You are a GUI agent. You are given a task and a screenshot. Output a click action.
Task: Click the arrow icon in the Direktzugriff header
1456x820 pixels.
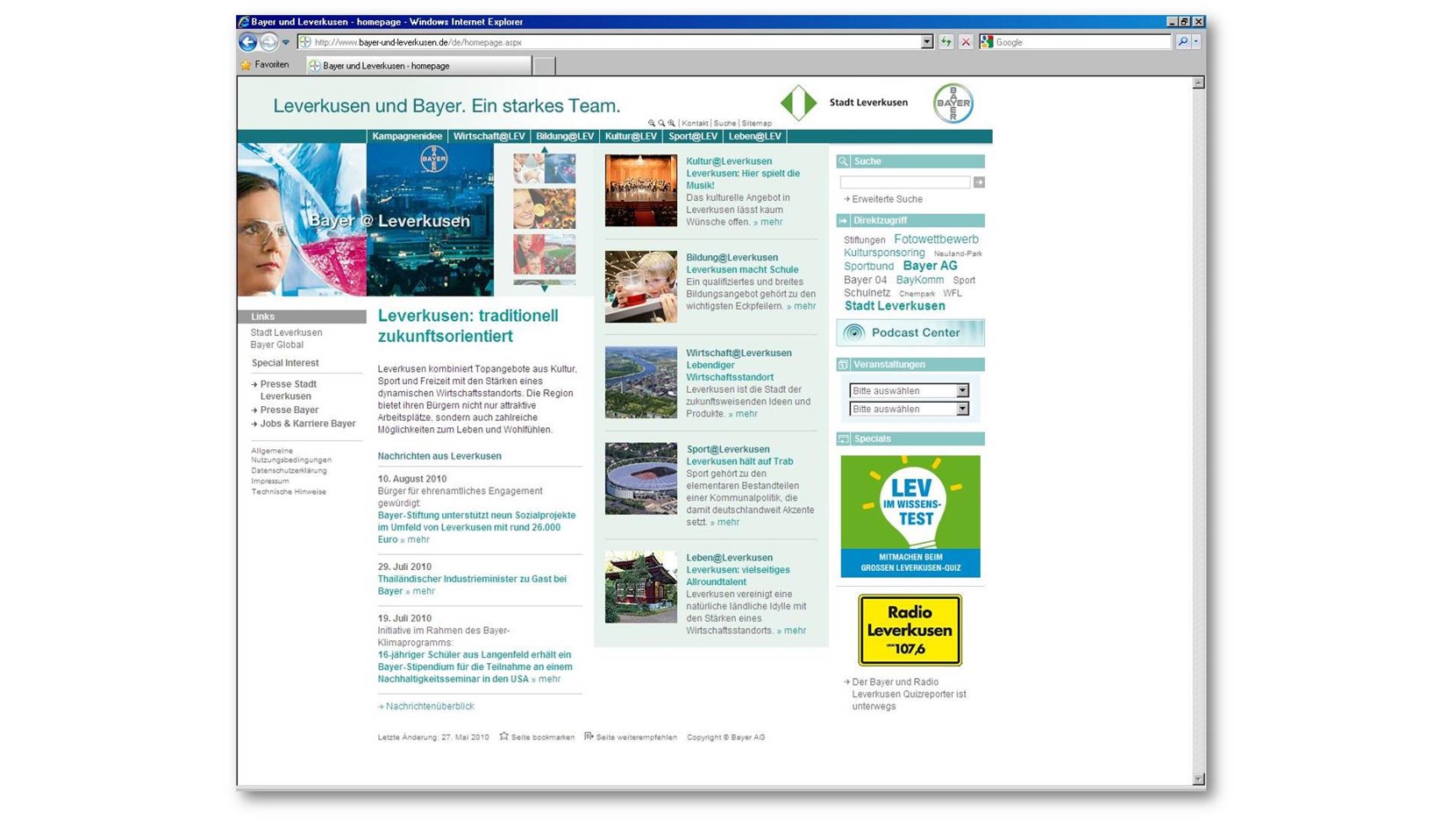(843, 221)
